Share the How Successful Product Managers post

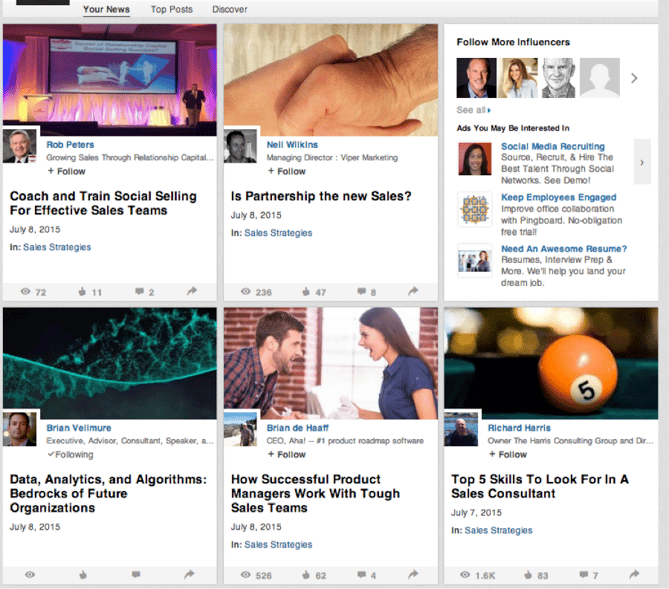coord(413,574)
